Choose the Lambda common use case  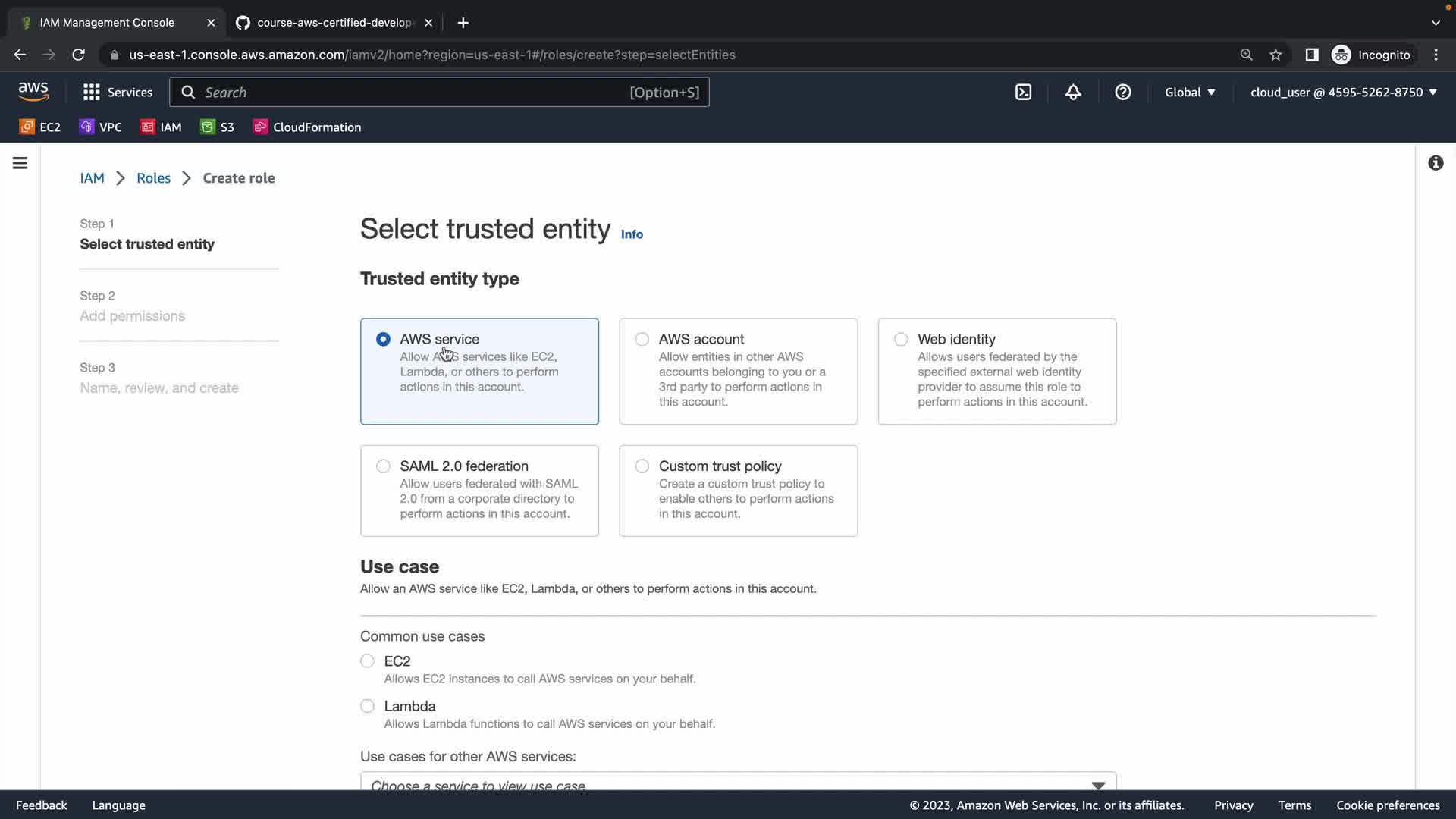(368, 706)
